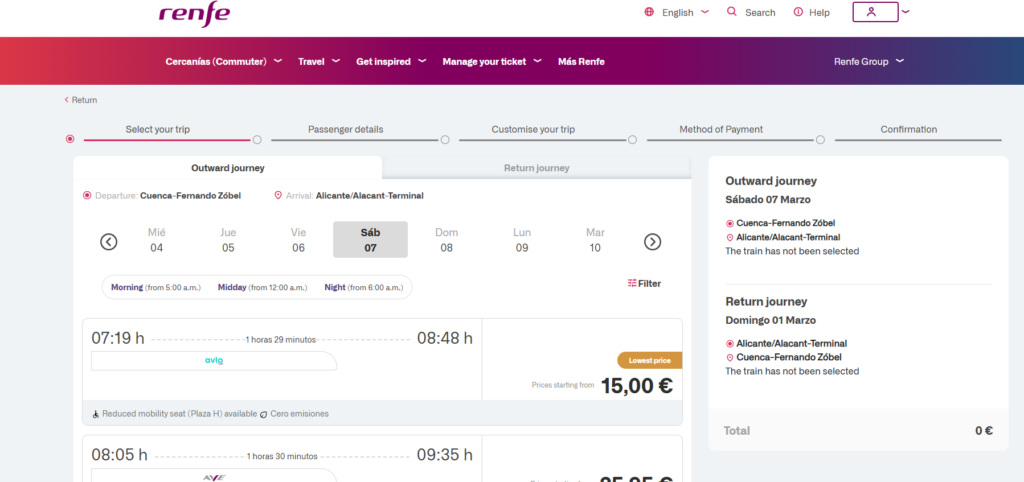Open the Filter options
Image resolution: width=1024 pixels, height=482 pixels.
click(x=644, y=284)
